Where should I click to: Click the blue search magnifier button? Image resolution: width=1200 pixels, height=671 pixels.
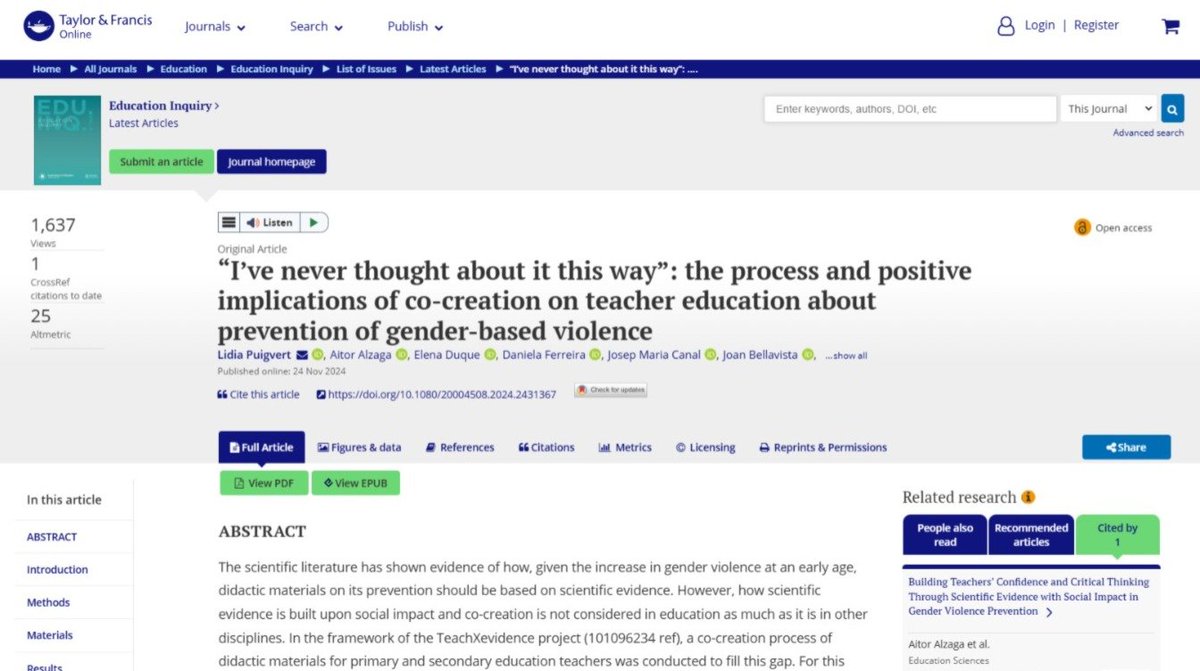tap(1172, 109)
